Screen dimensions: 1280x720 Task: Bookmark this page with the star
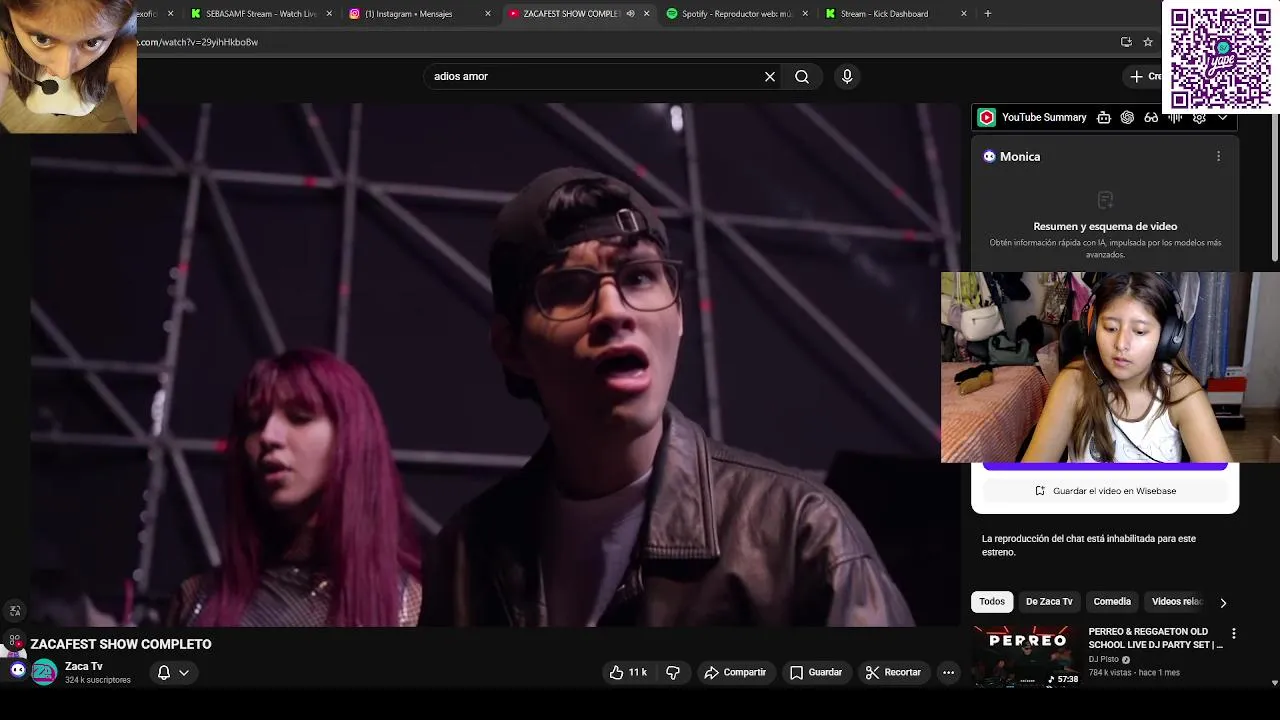pyautogui.click(x=1148, y=42)
